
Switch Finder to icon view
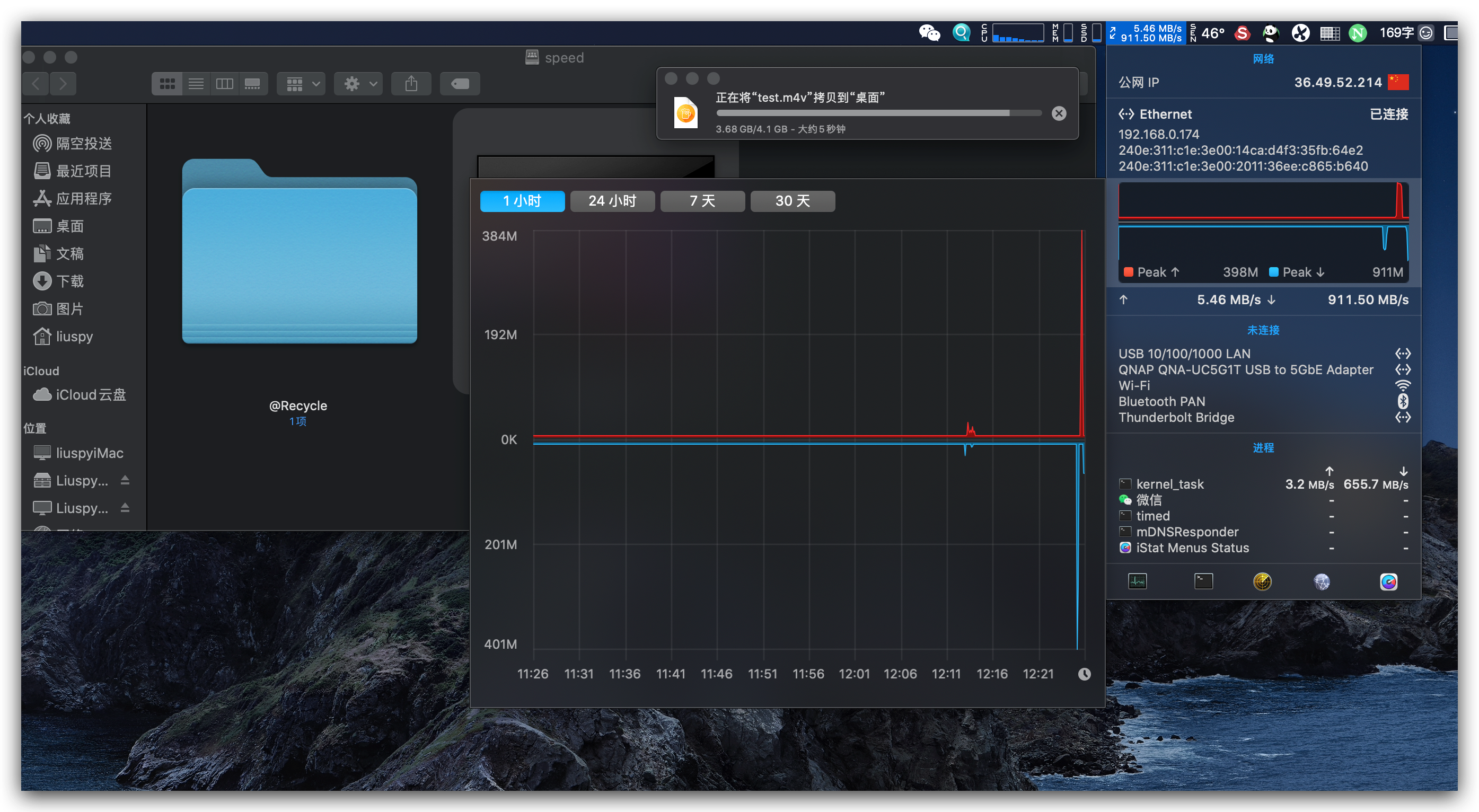coord(167,84)
